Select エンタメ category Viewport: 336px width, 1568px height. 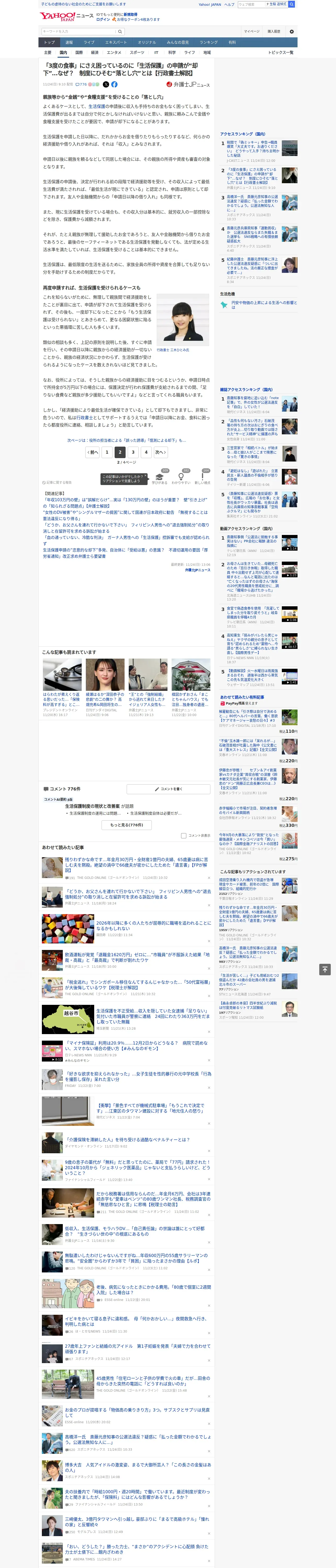click(114, 52)
